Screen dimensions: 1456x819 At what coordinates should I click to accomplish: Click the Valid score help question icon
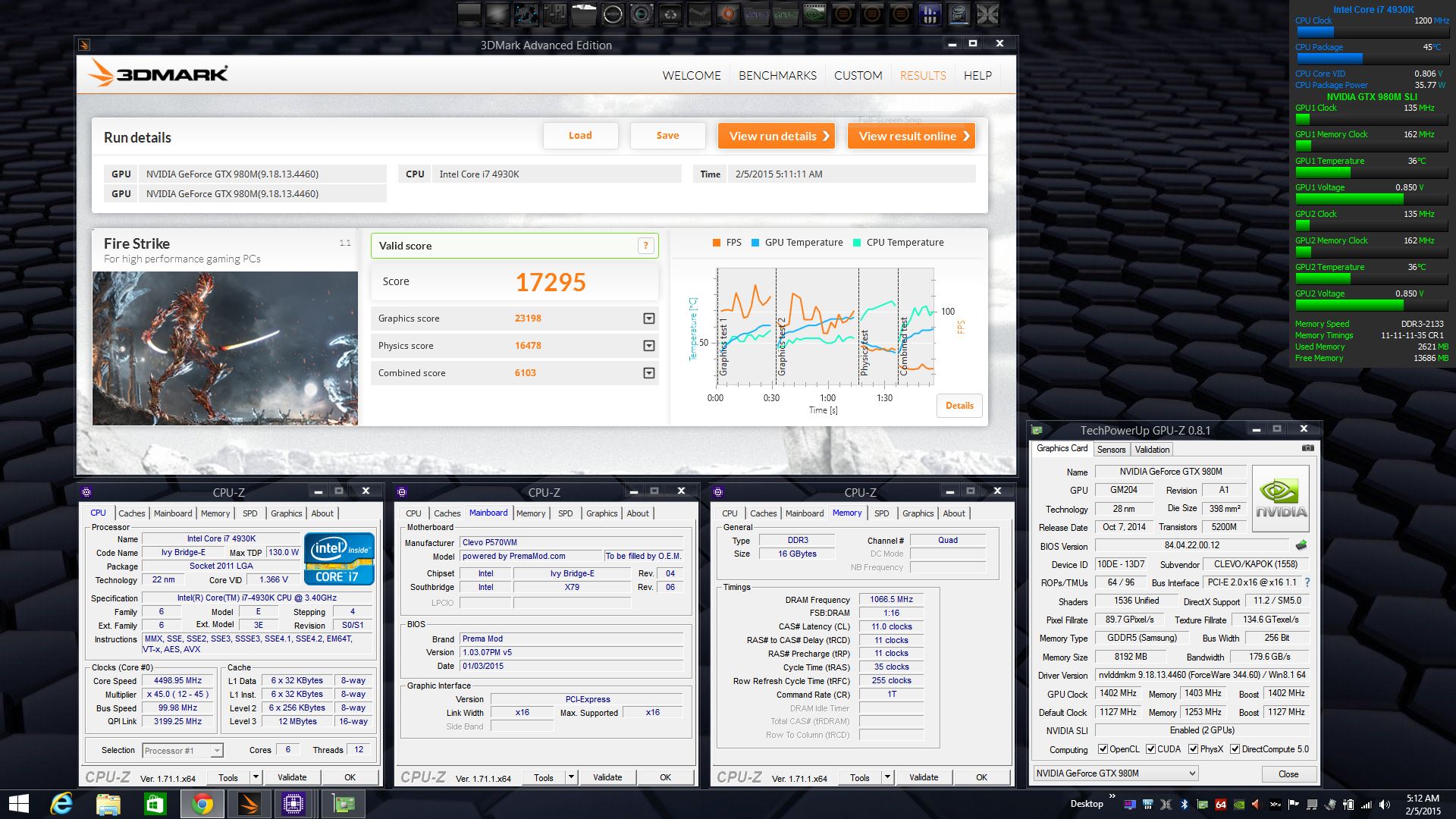tap(645, 246)
